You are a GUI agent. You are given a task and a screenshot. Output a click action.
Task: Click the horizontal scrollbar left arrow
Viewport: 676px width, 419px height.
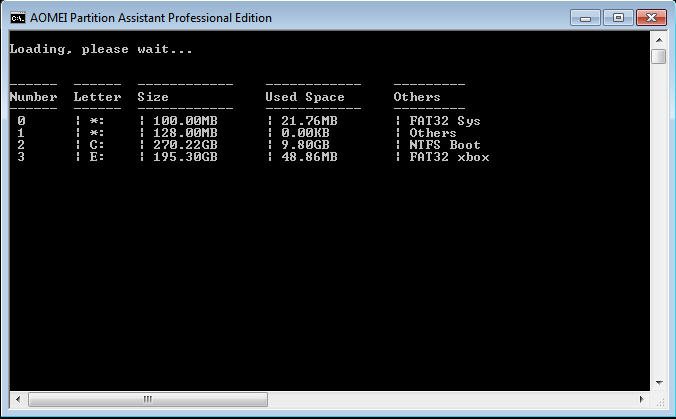click(x=18, y=399)
